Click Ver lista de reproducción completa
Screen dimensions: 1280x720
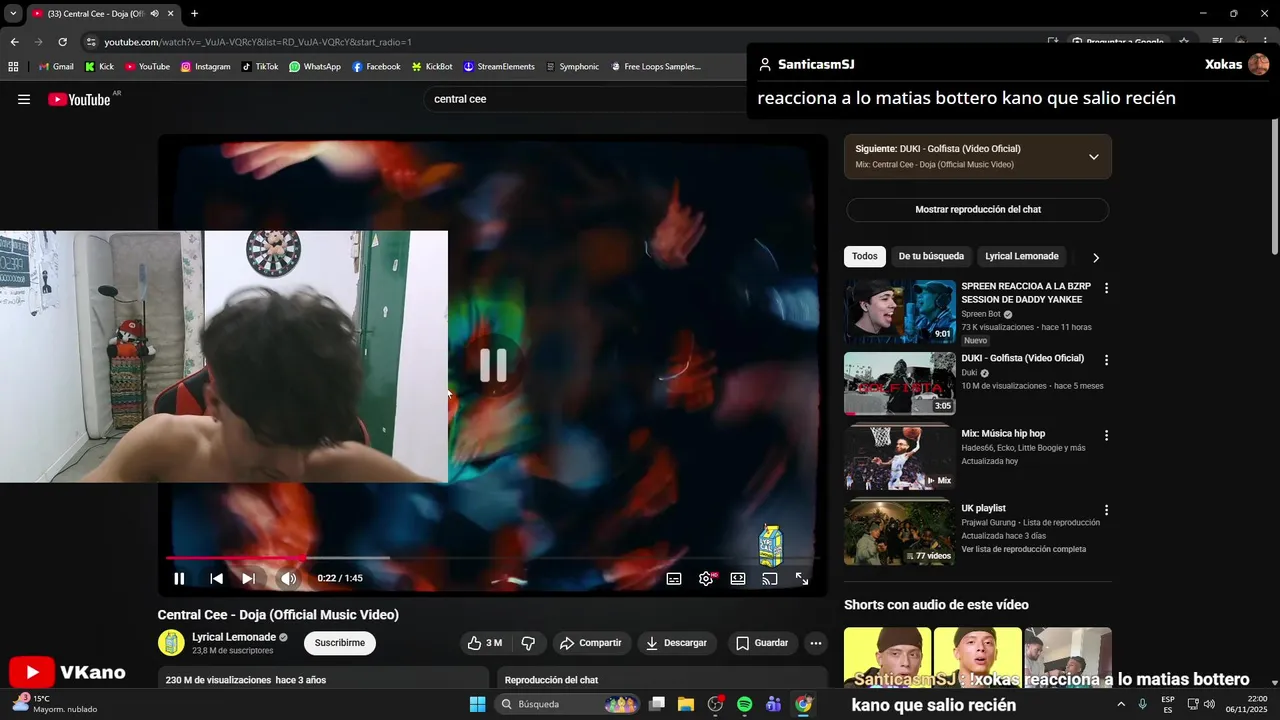pyautogui.click(x=1023, y=549)
